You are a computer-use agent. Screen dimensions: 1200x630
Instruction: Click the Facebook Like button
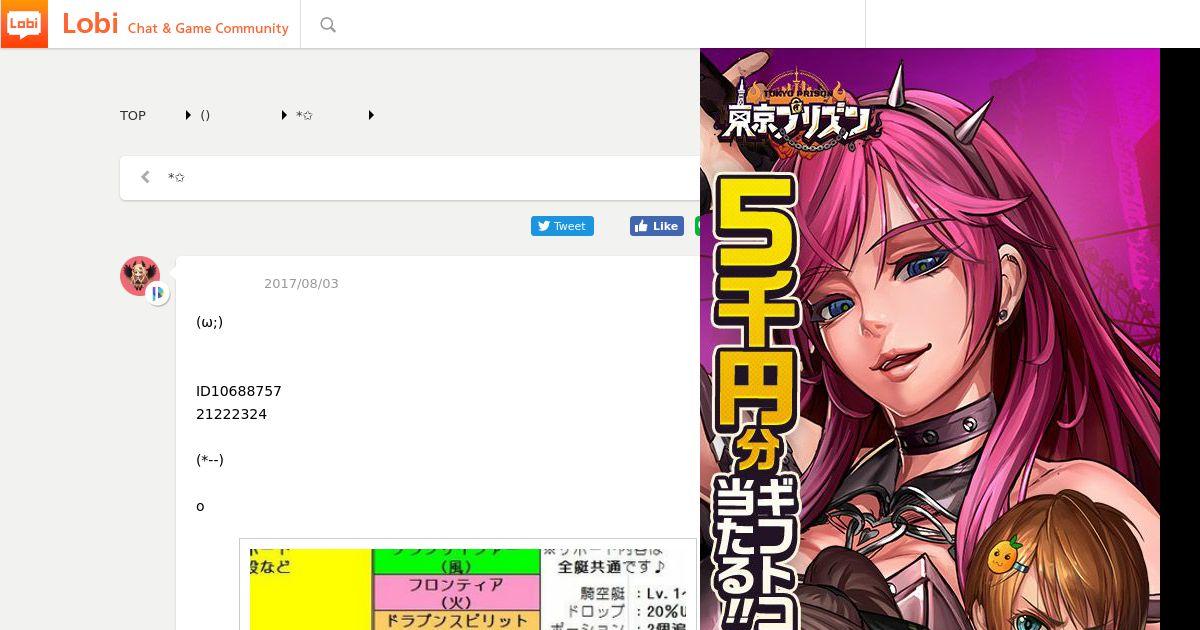657,226
